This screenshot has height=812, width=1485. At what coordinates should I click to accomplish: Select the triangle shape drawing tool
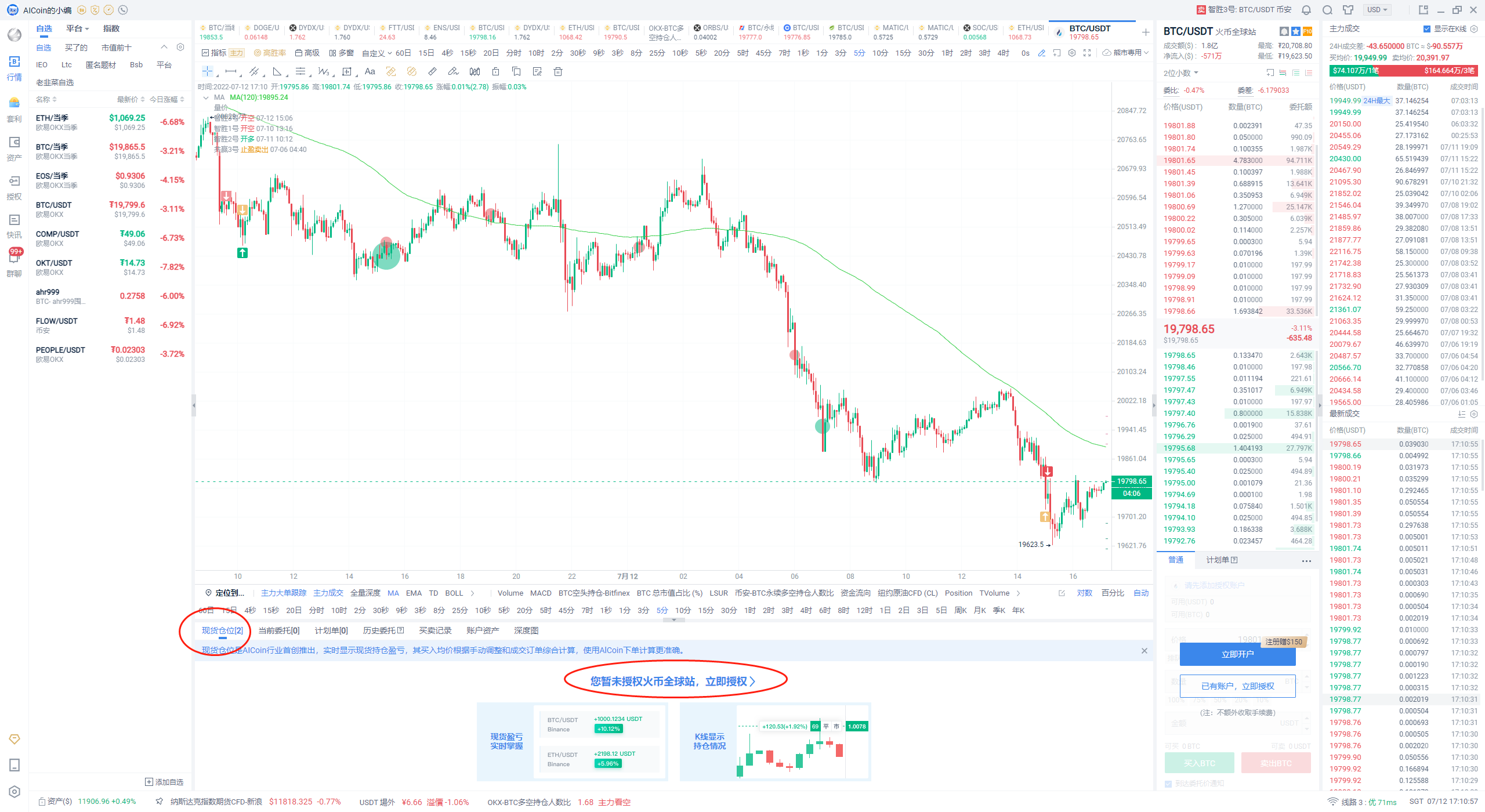pyautogui.click(x=277, y=71)
